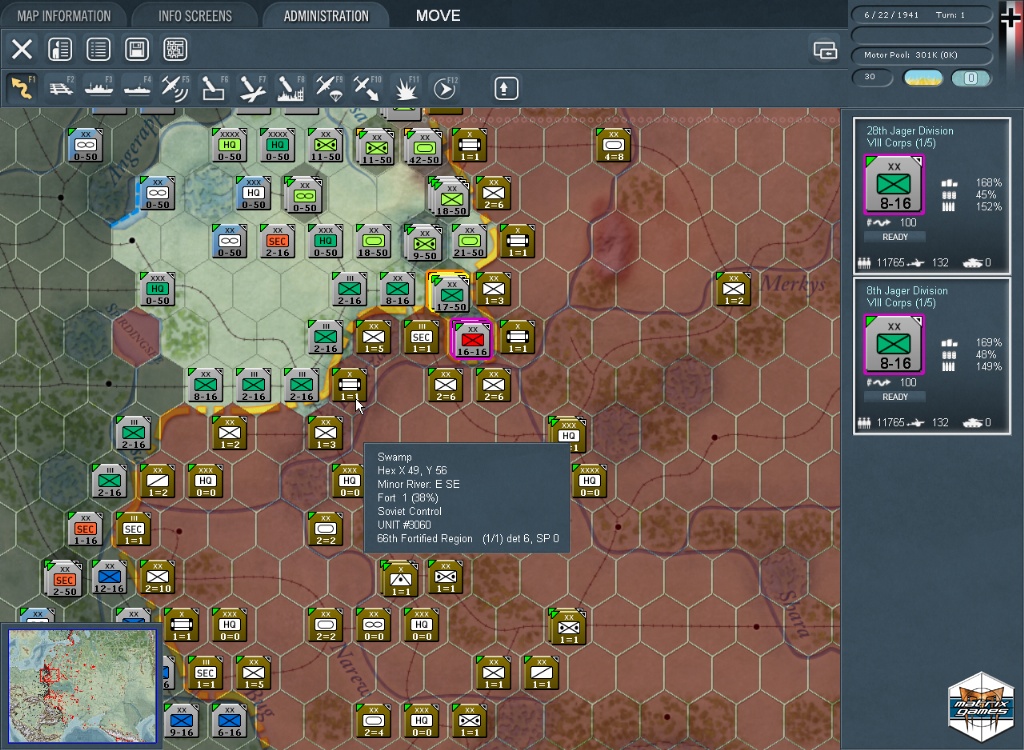This screenshot has height=750, width=1024.
Task: Select the red 16-16 unit on map
Action: [472, 339]
